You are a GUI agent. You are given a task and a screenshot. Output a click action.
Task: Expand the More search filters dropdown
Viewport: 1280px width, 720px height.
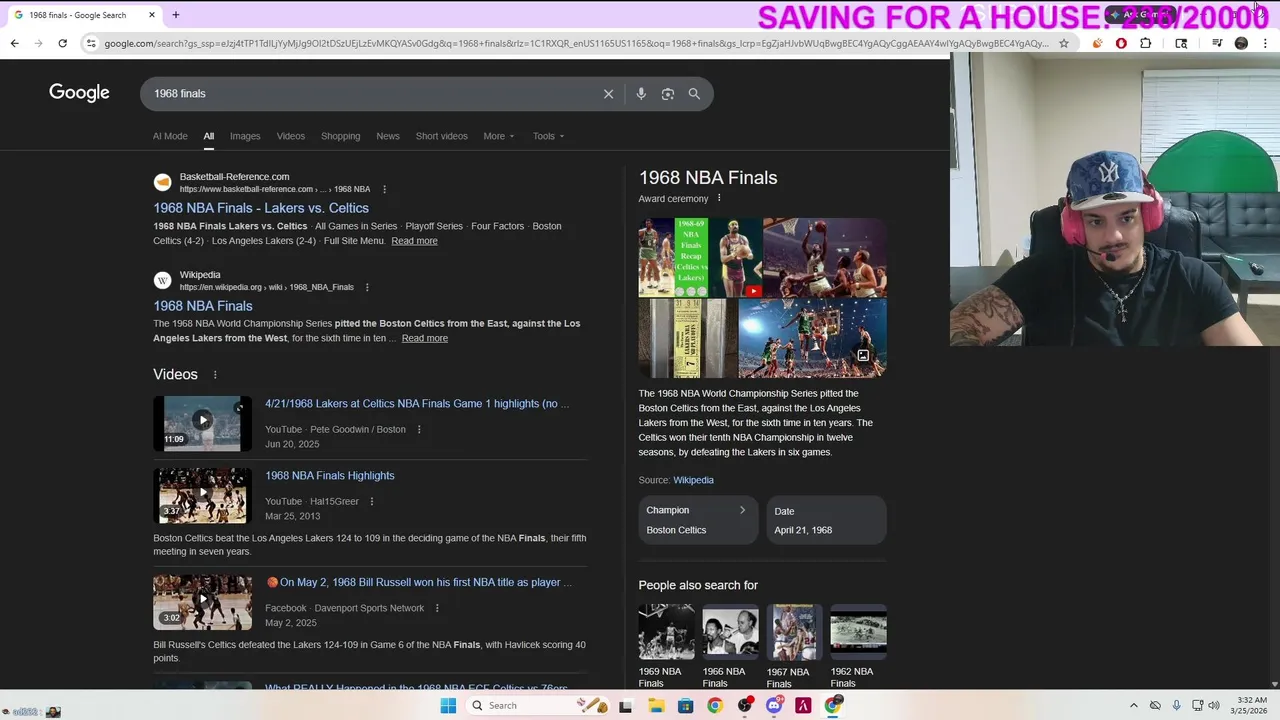(x=499, y=136)
